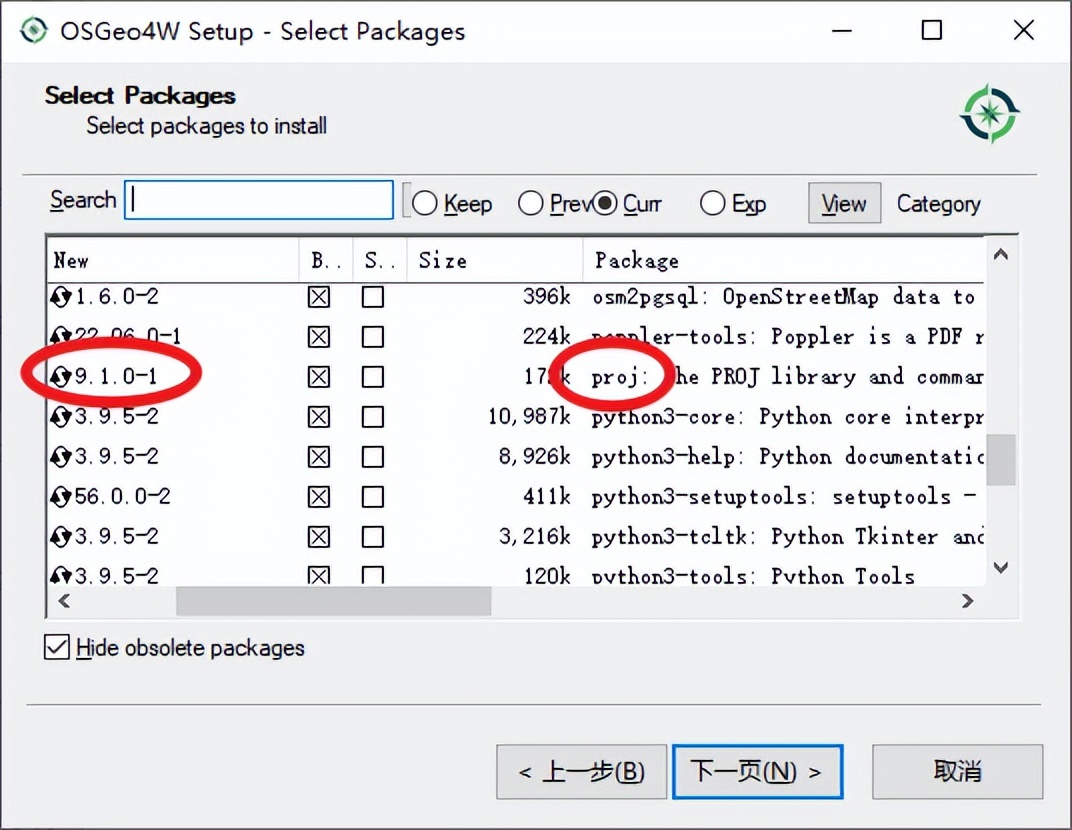The width and height of the screenshot is (1072, 830).
Task: Click the cycle icon for version 56.0.0-2
Action: (x=61, y=496)
